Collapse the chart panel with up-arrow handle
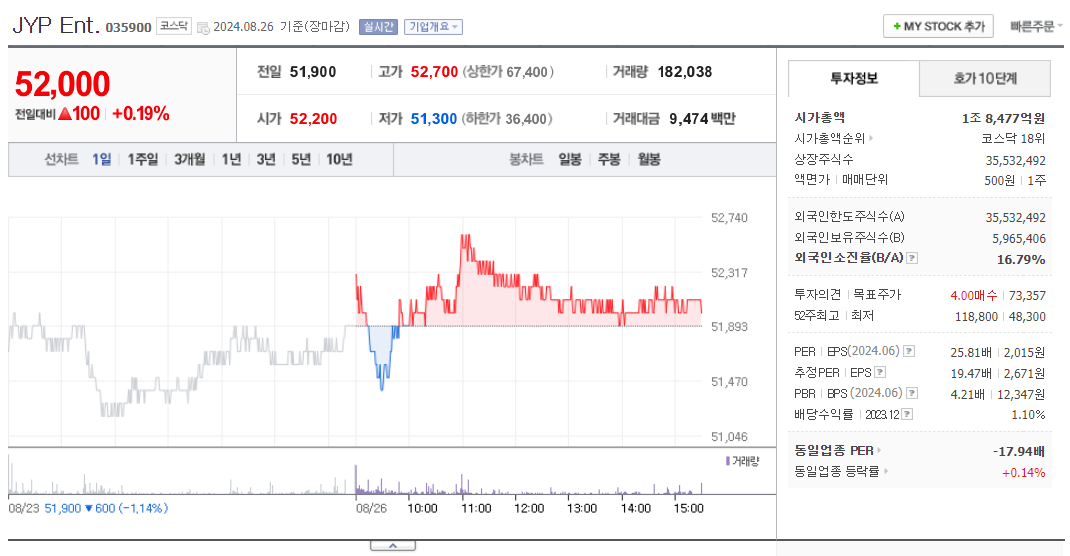 click(x=393, y=546)
